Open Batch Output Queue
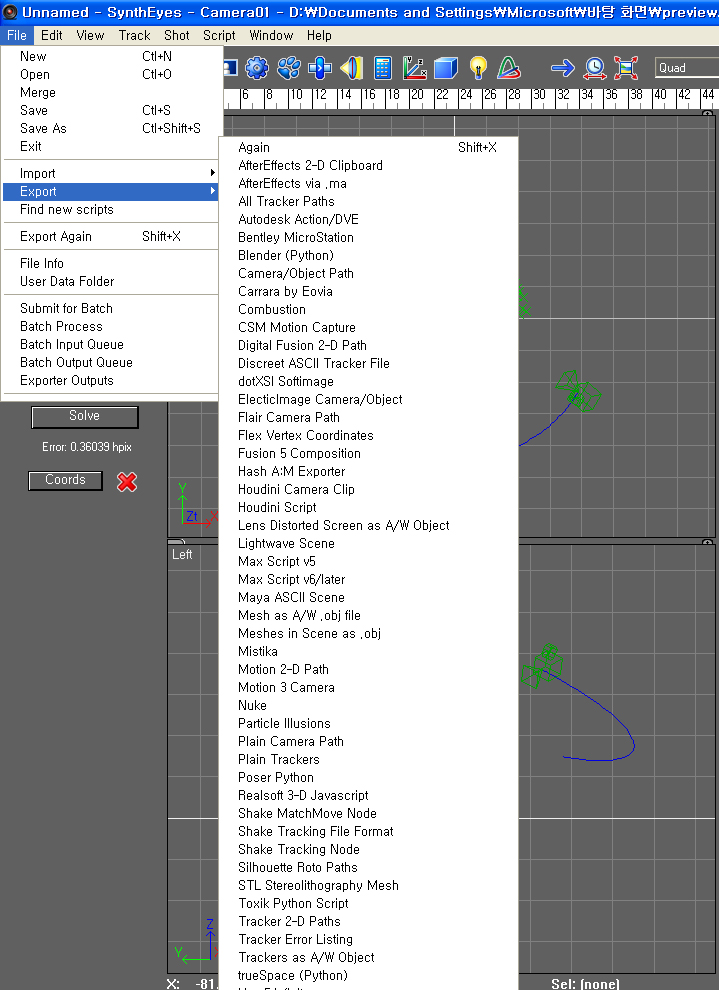 coord(110,362)
